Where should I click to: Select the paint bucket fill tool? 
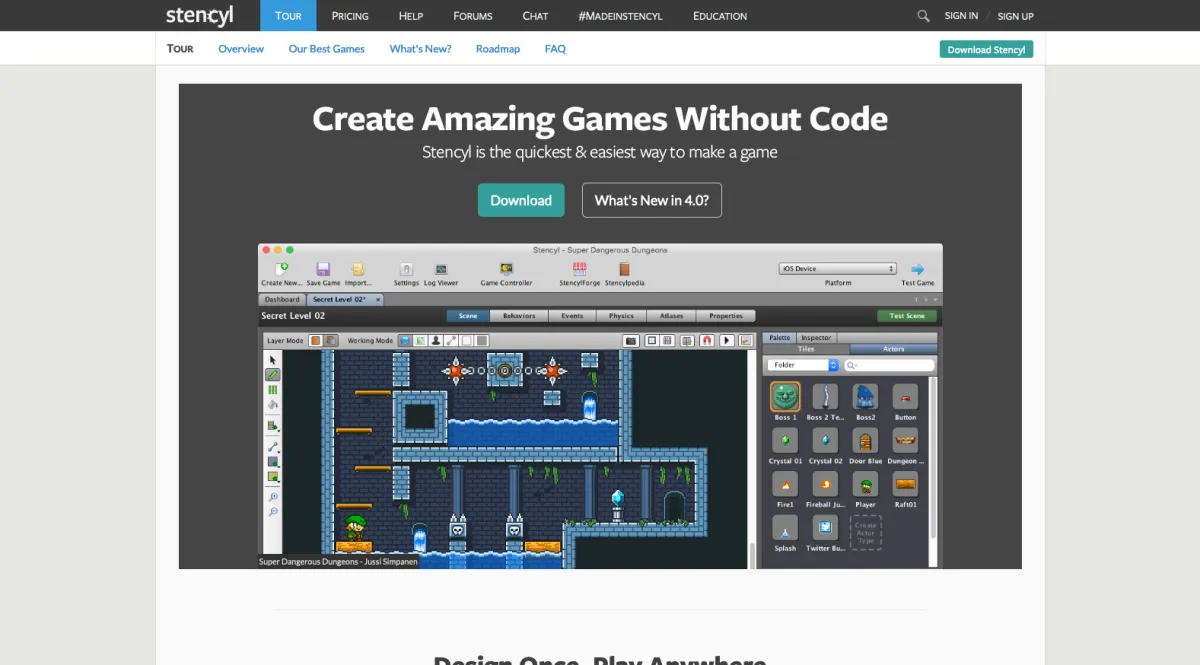pyautogui.click(x=272, y=405)
